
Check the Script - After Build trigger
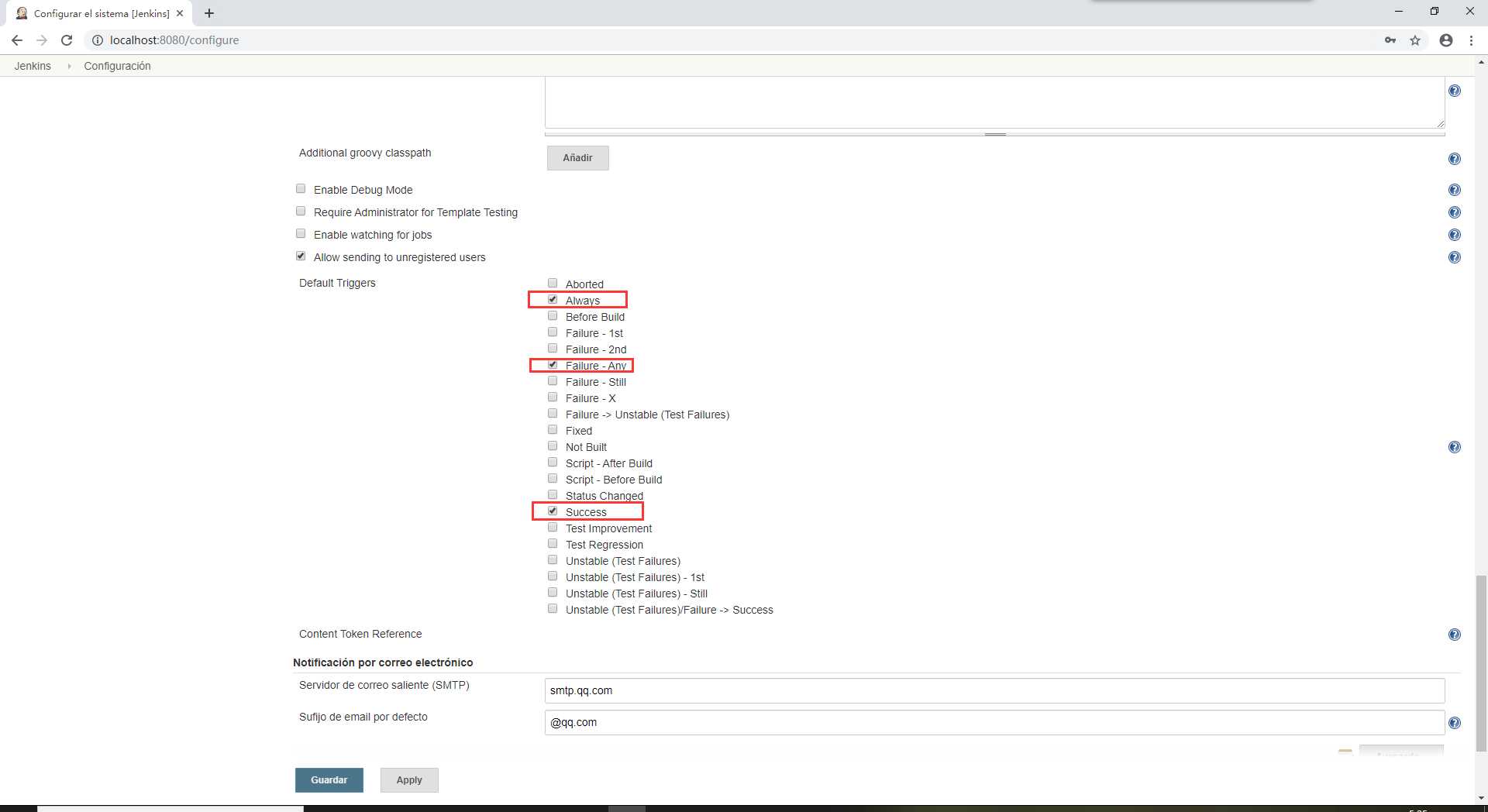[553, 462]
